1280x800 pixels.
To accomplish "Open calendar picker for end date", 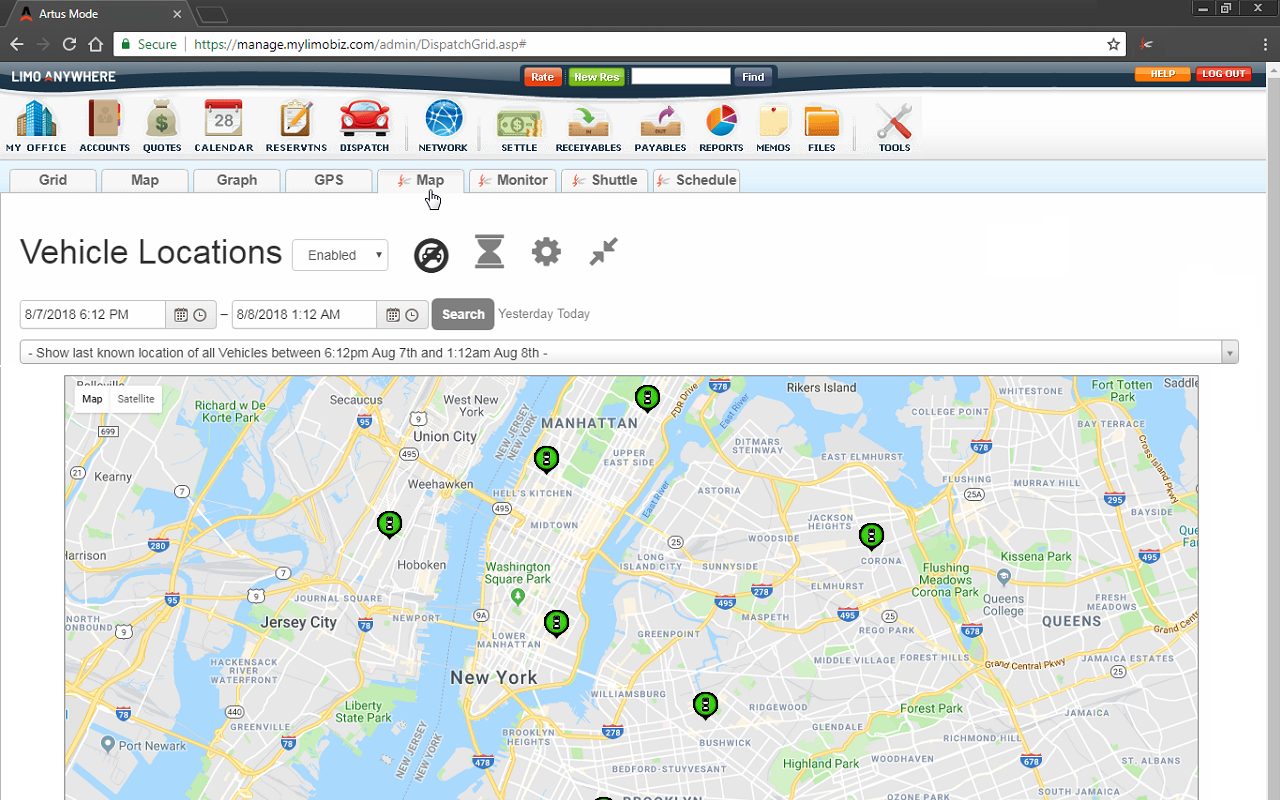I will [x=393, y=315].
